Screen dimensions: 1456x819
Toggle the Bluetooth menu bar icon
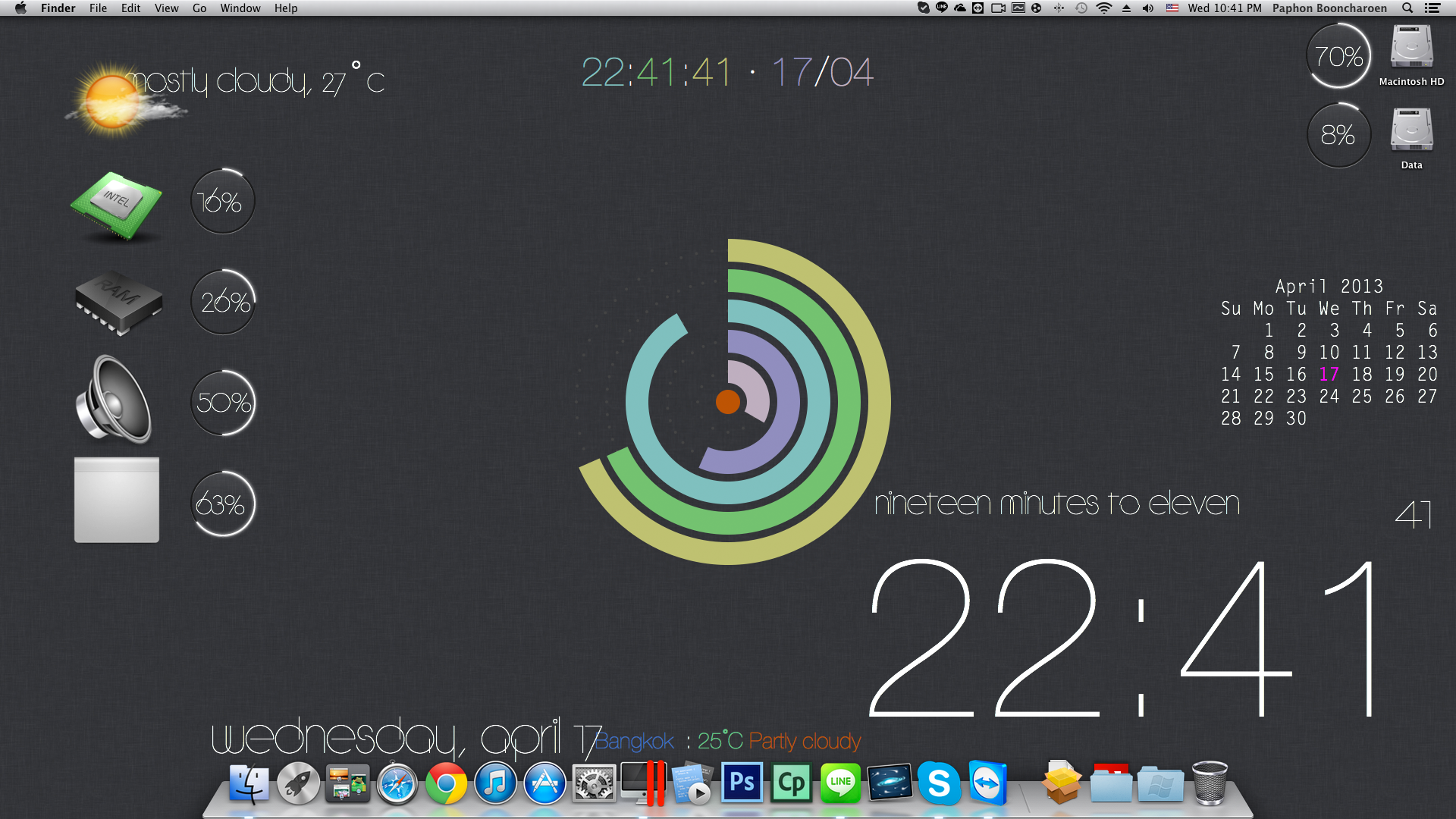pos(1059,8)
